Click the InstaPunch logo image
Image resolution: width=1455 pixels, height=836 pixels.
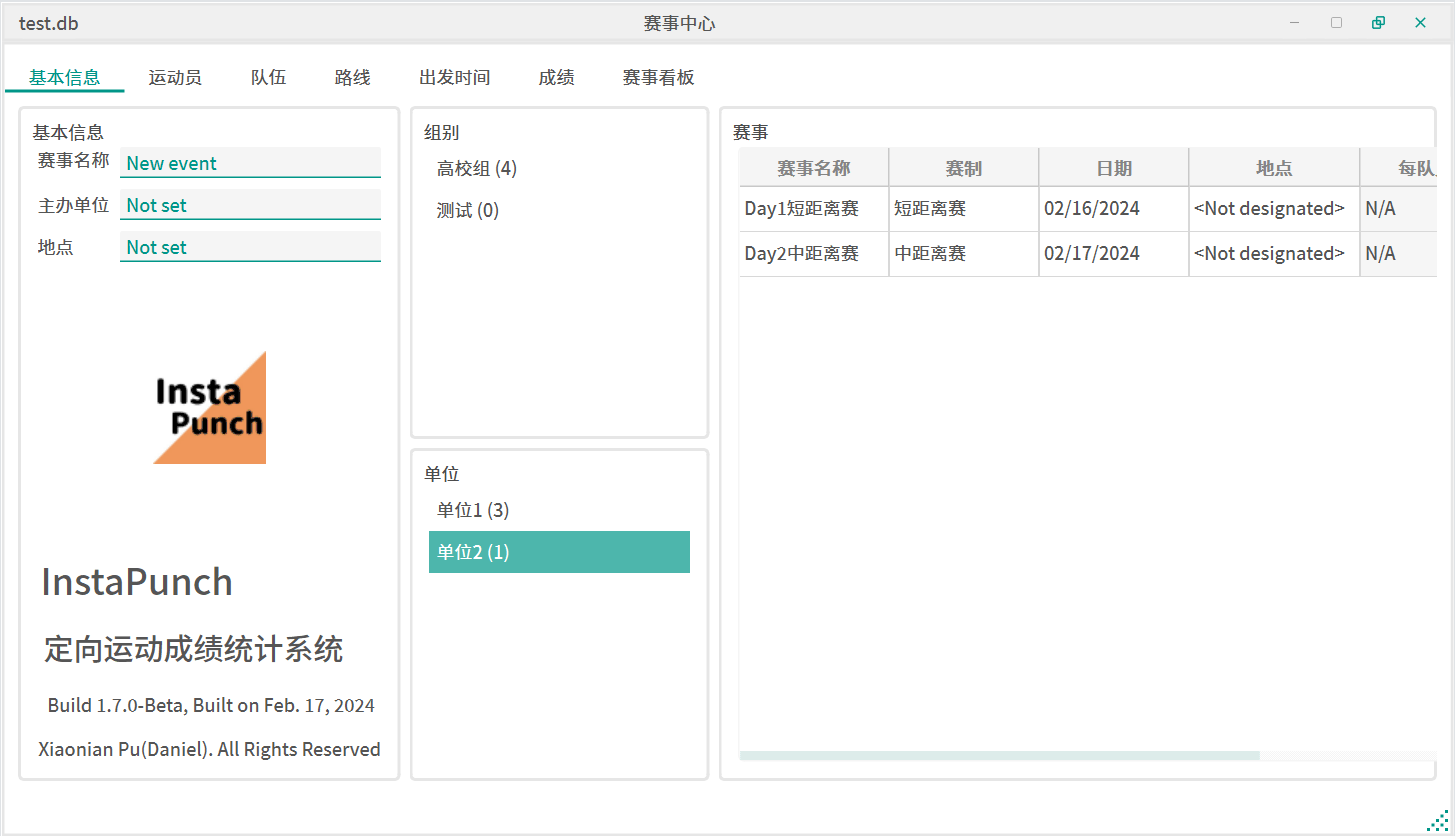point(210,408)
